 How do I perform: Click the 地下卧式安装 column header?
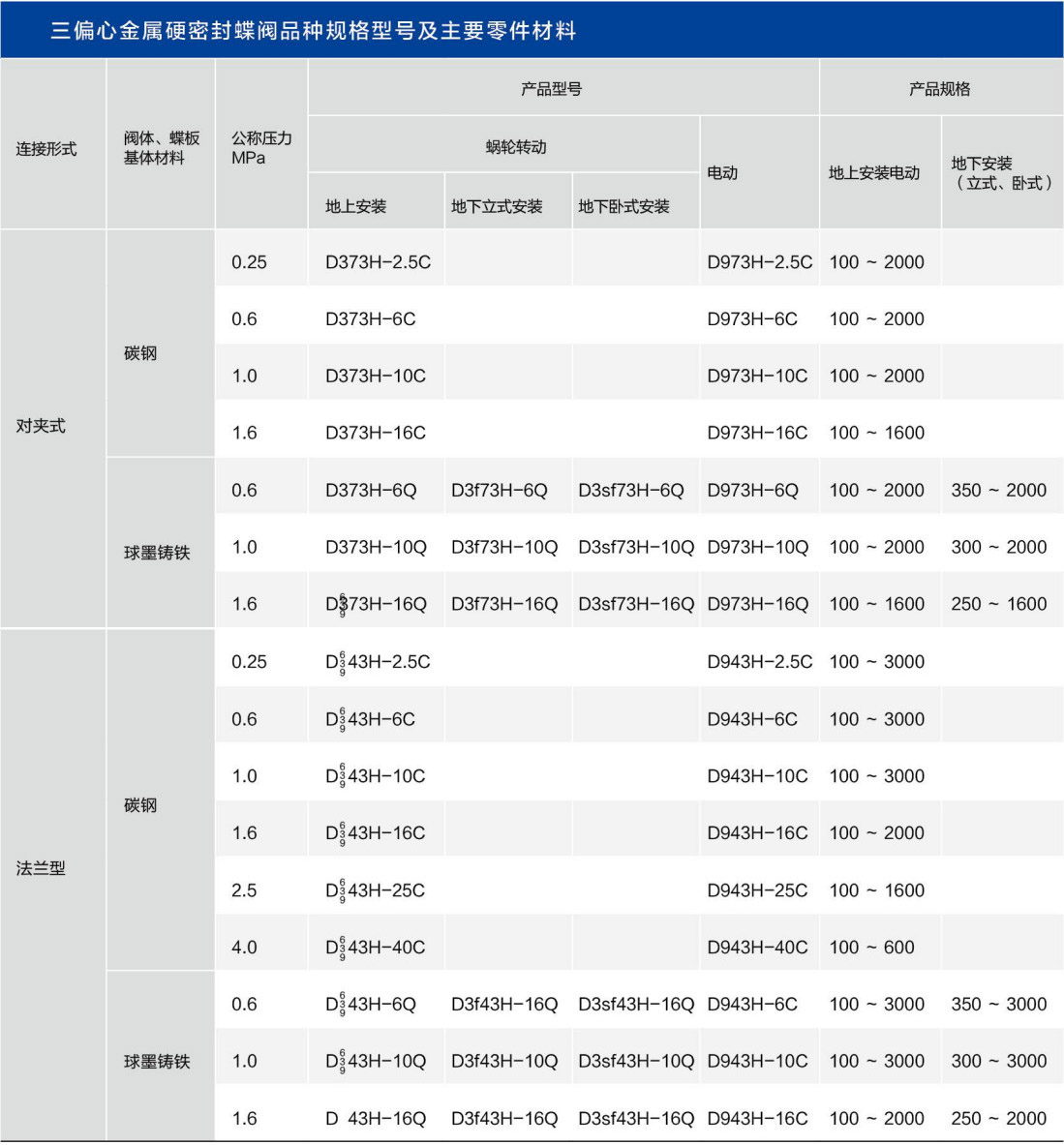click(623, 206)
